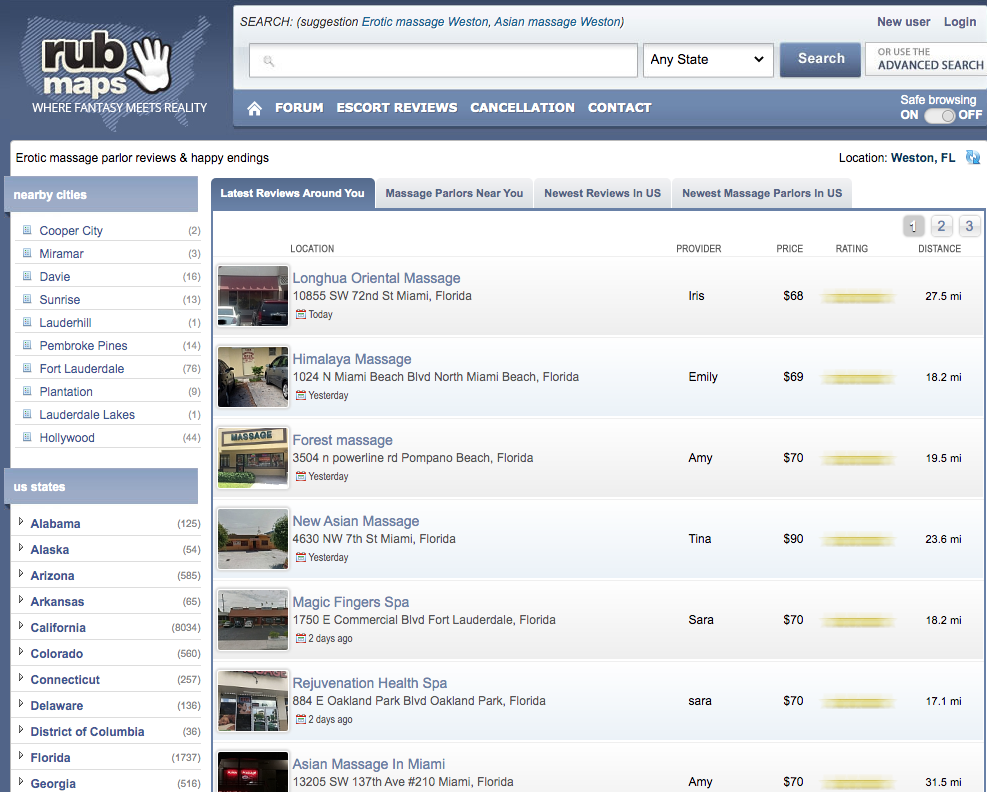Expand the Georgia state arrow
This screenshot has height=792, width=987.
(x=21, y=782)
